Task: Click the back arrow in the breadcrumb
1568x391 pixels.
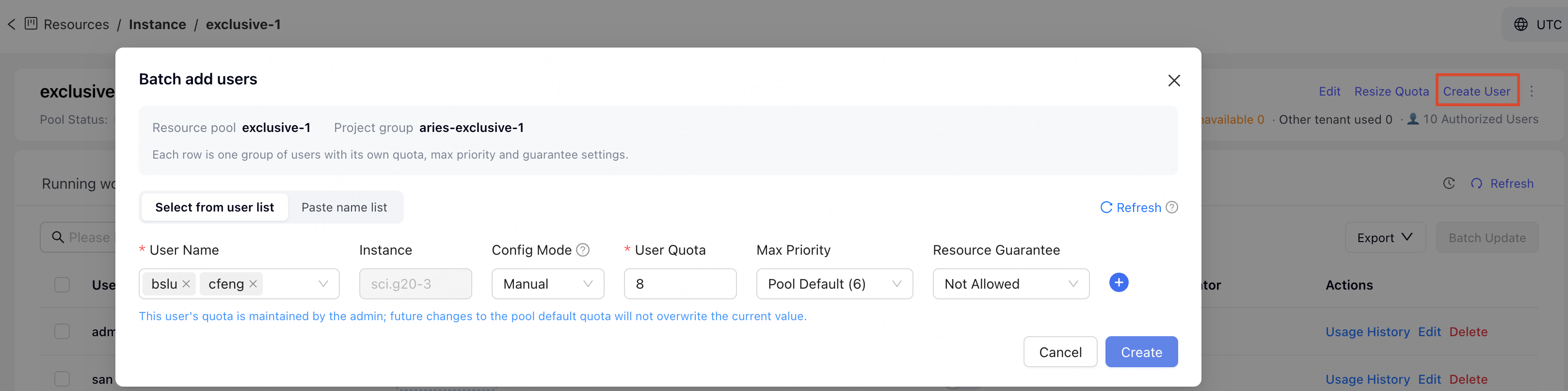Action: tap(12, 24)
